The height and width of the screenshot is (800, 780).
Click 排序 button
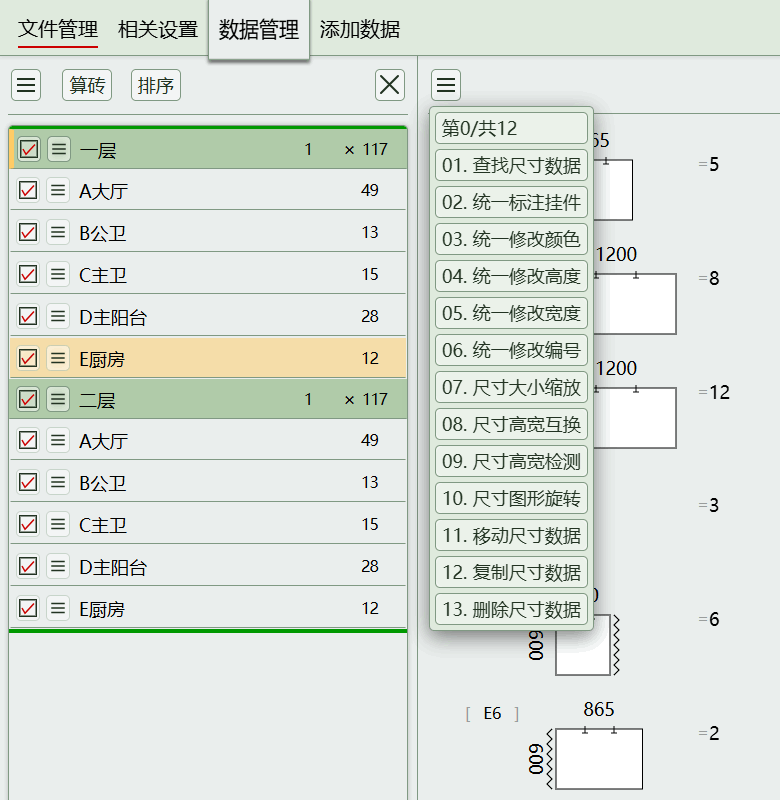pyautogui.click(x=156, y=85)
